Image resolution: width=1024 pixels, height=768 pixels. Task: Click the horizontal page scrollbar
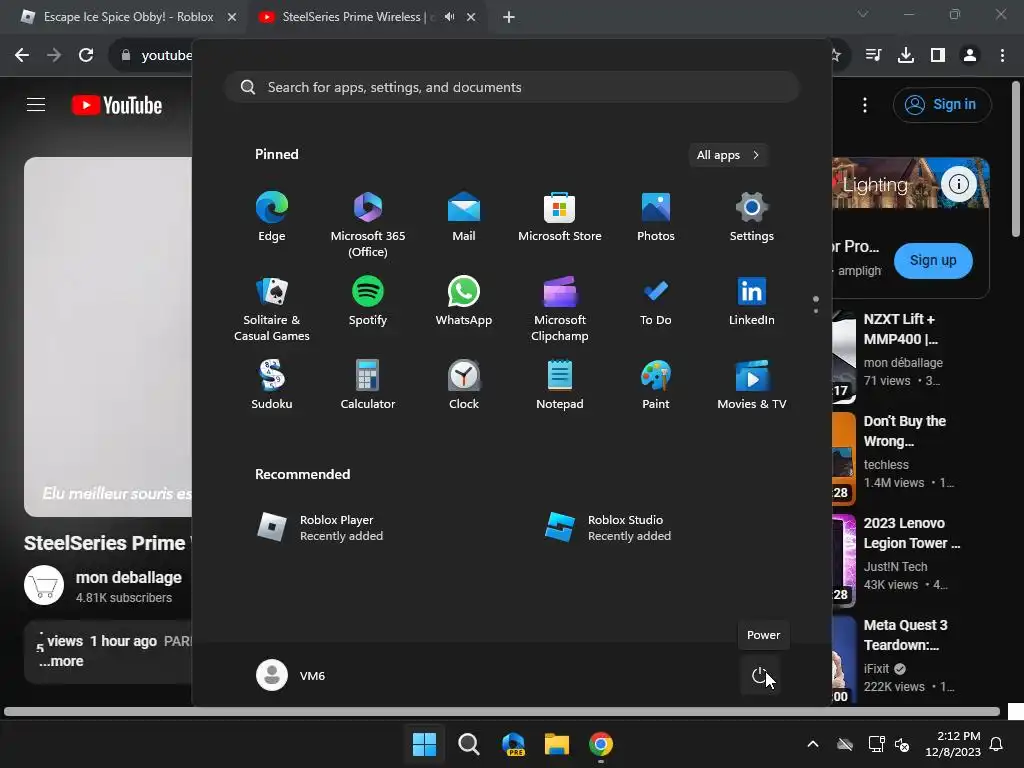coord(502,711)
